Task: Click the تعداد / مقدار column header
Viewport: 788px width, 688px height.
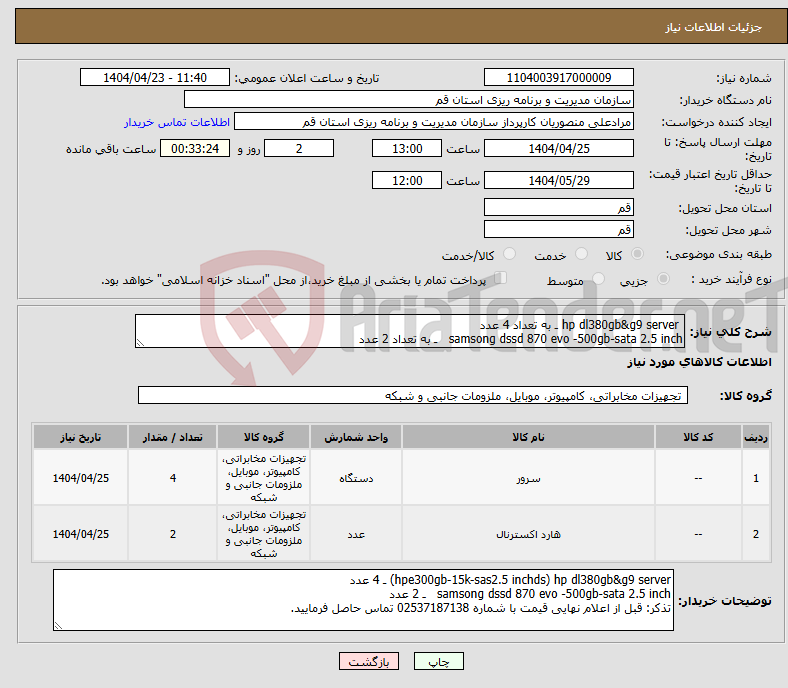Action: click(x=172, y=437)
